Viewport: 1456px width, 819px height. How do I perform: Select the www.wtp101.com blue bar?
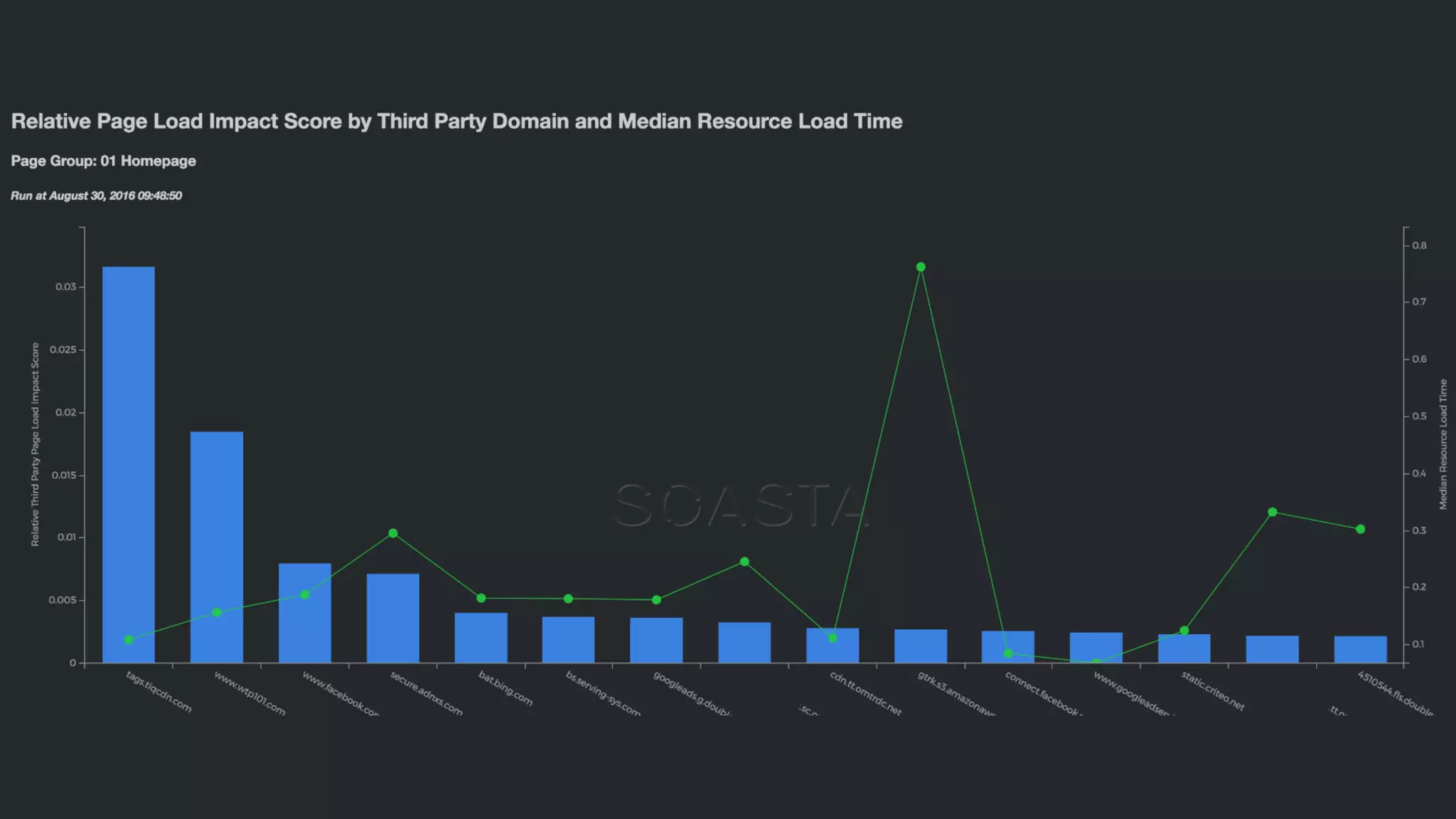[217, 546]
